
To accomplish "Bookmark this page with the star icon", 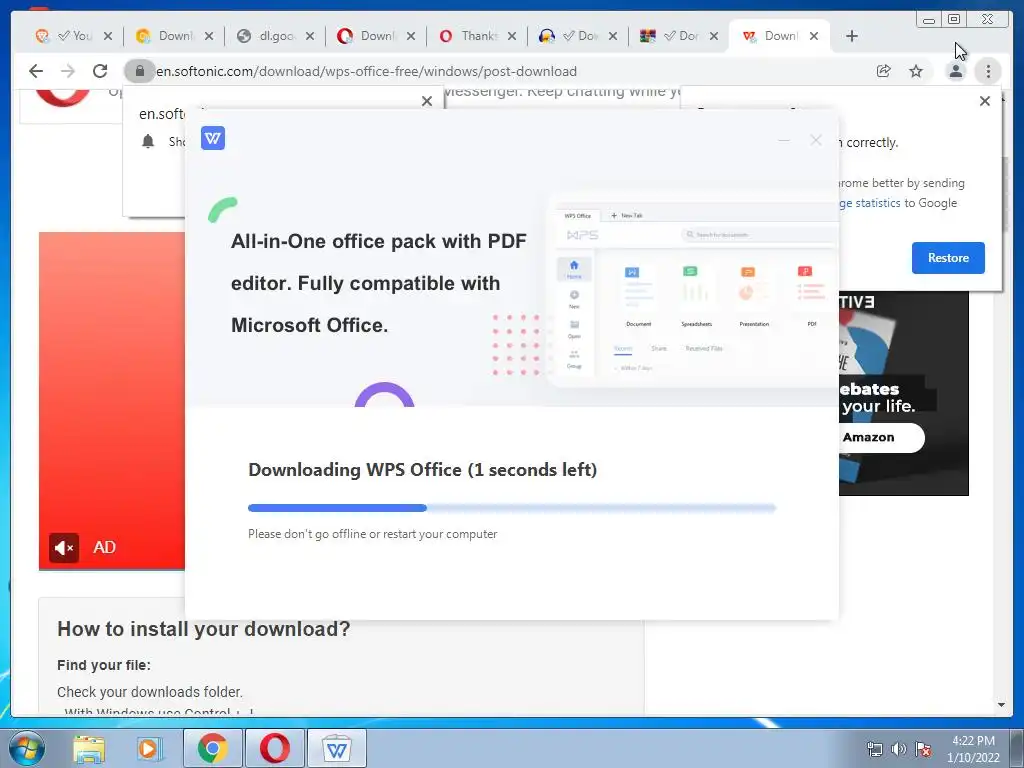I will 916,71.
